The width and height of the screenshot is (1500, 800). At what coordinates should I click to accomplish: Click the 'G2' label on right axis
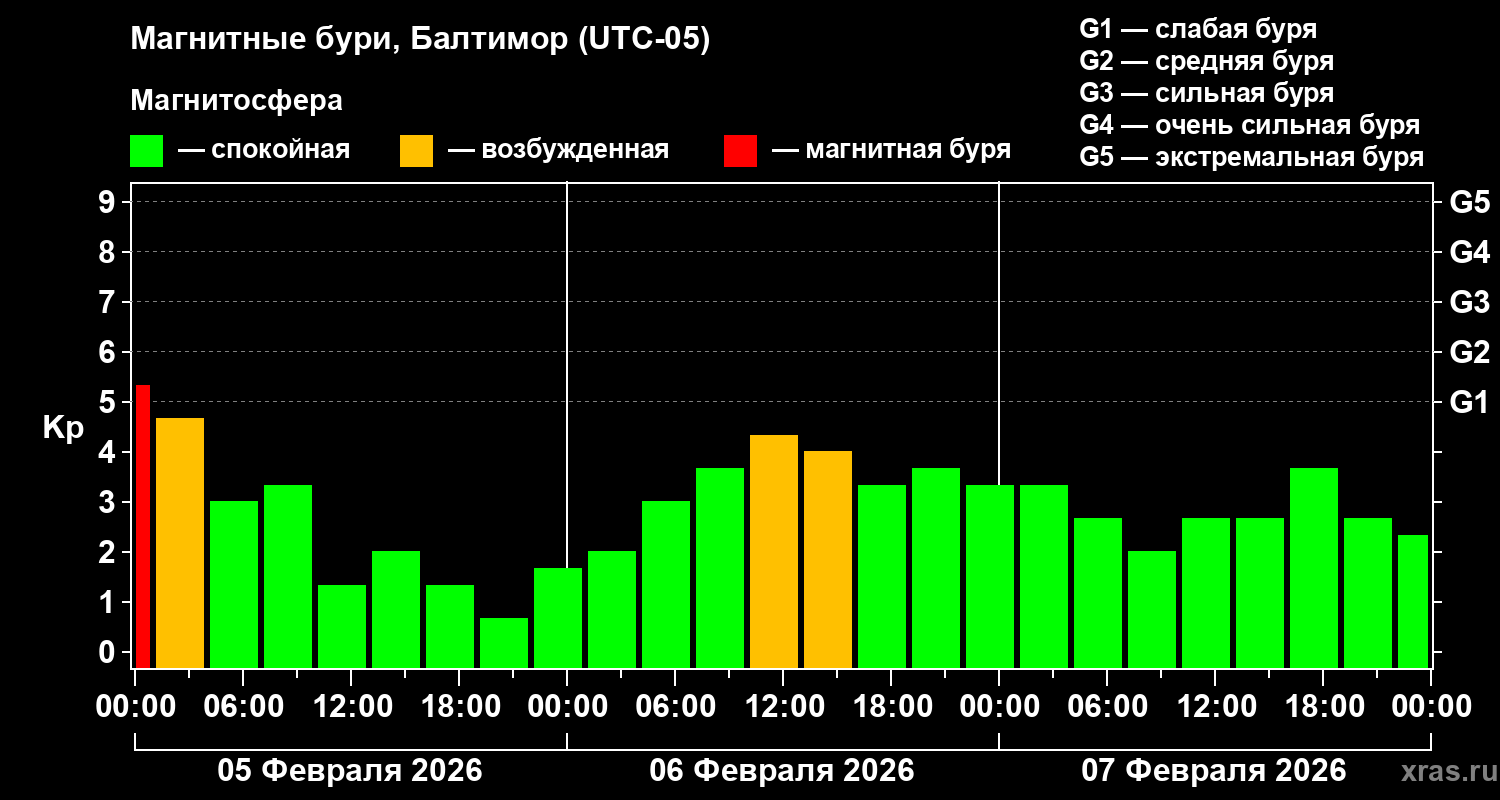1469,352
